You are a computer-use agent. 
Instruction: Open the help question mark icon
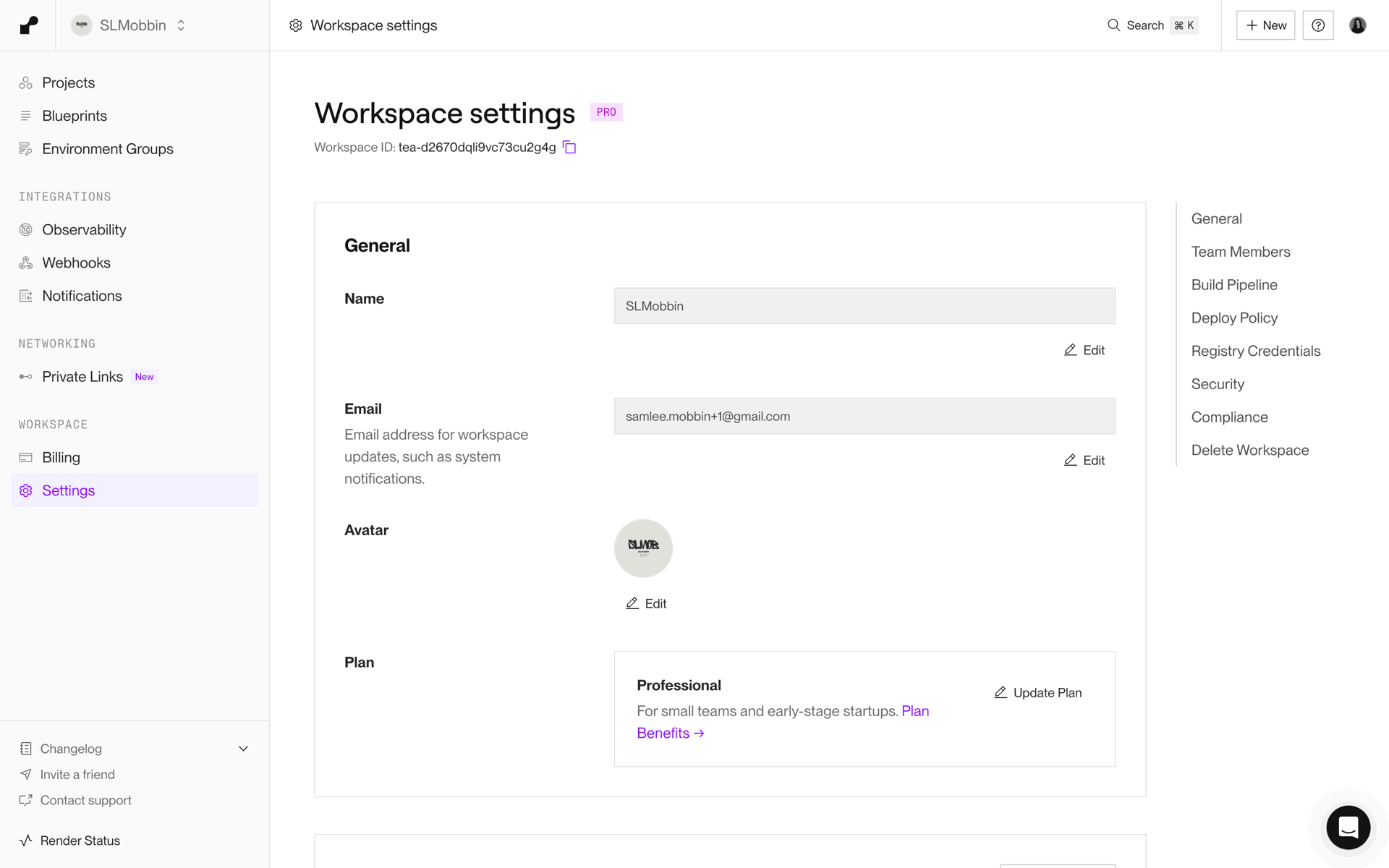pos(1318,25)
